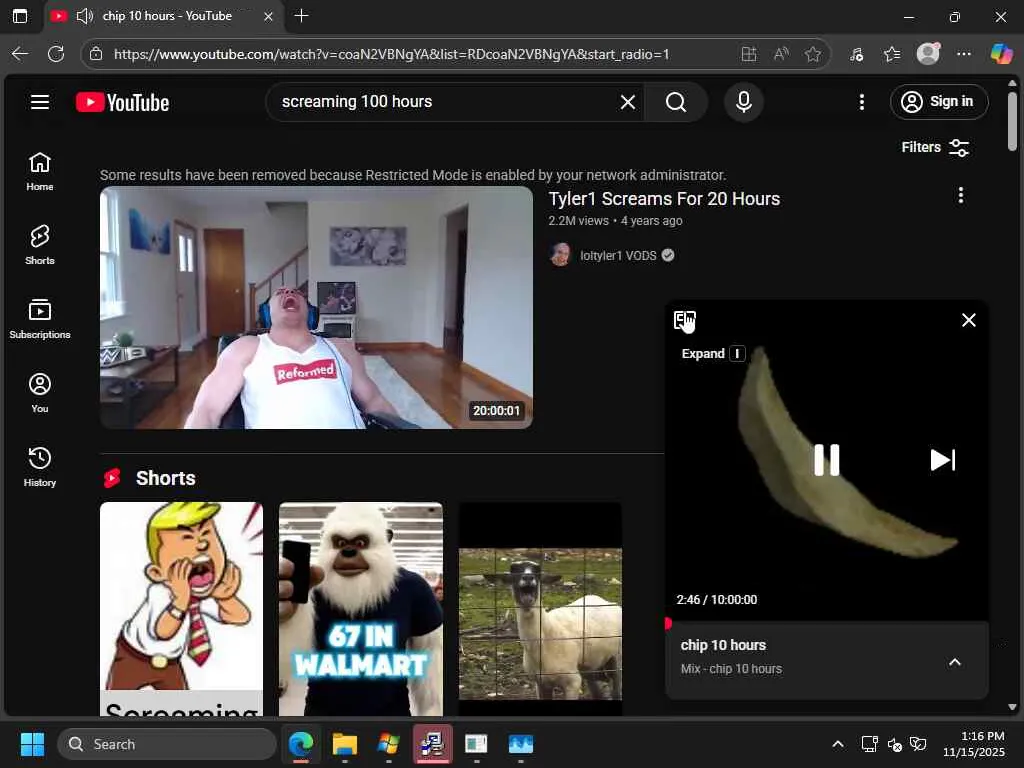The width and height of the screenshot is (1024, 768).
Task: Open File Explorer from the taskbar
Action: (344, 744)
